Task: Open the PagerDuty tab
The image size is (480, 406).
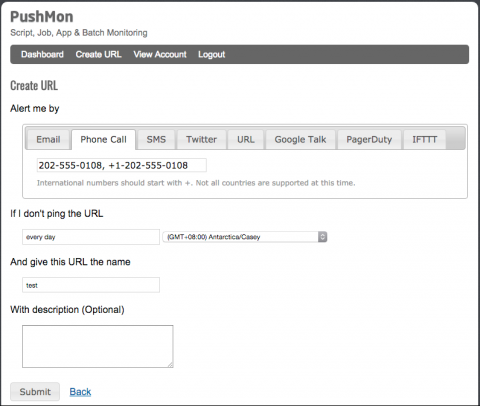Action: tap(369, 139)
